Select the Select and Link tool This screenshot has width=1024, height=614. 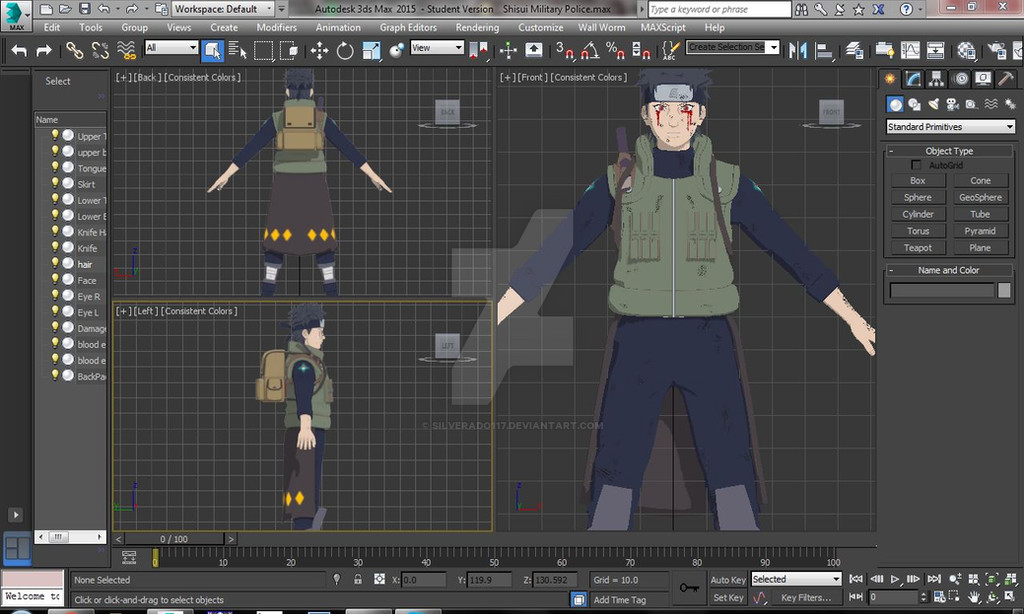click(x=74, y=50)
